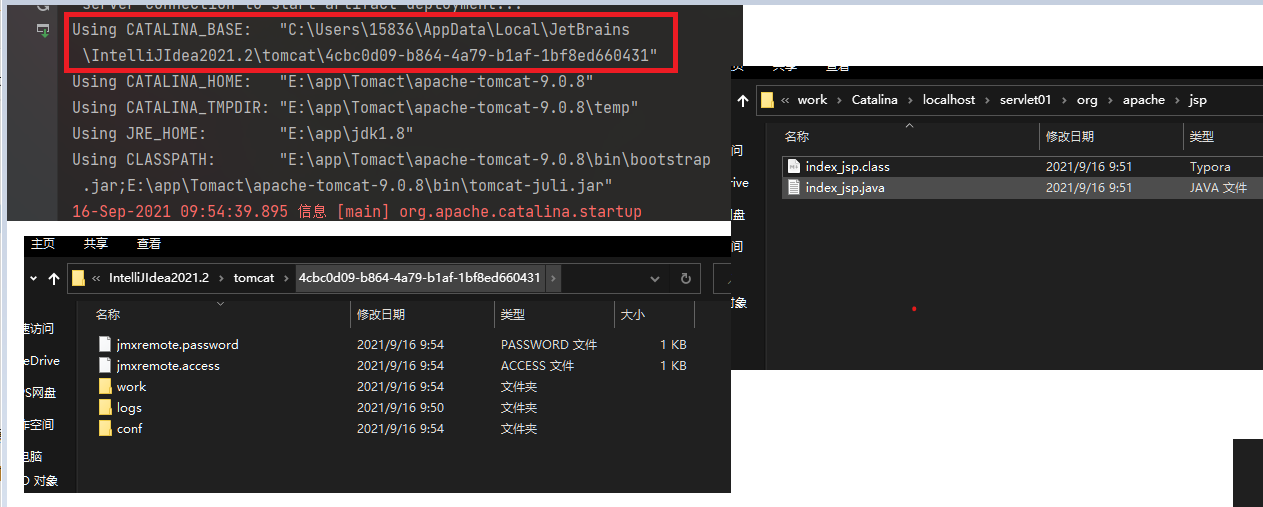This screenshot has height=507, width=1263.
Task: Go to tomcat breadcrumb
Action: 254,278
